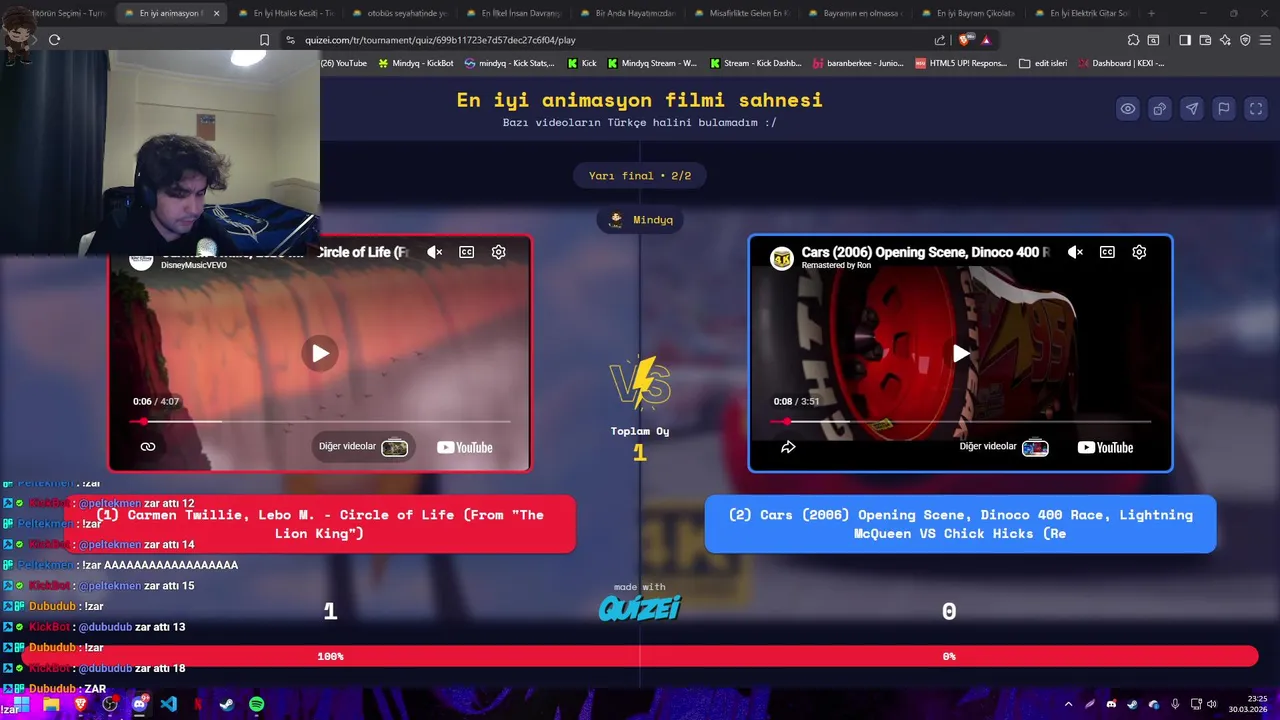
Task: Reload the page
Action: pos(54,40)
